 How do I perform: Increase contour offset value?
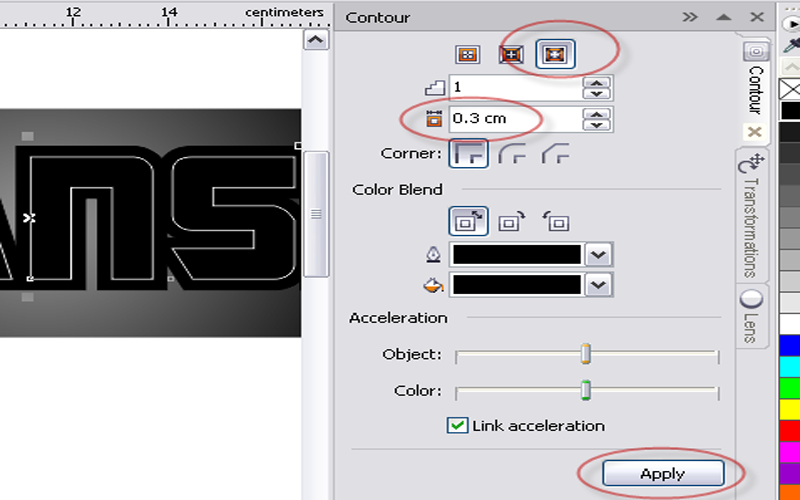pos(597,113)
